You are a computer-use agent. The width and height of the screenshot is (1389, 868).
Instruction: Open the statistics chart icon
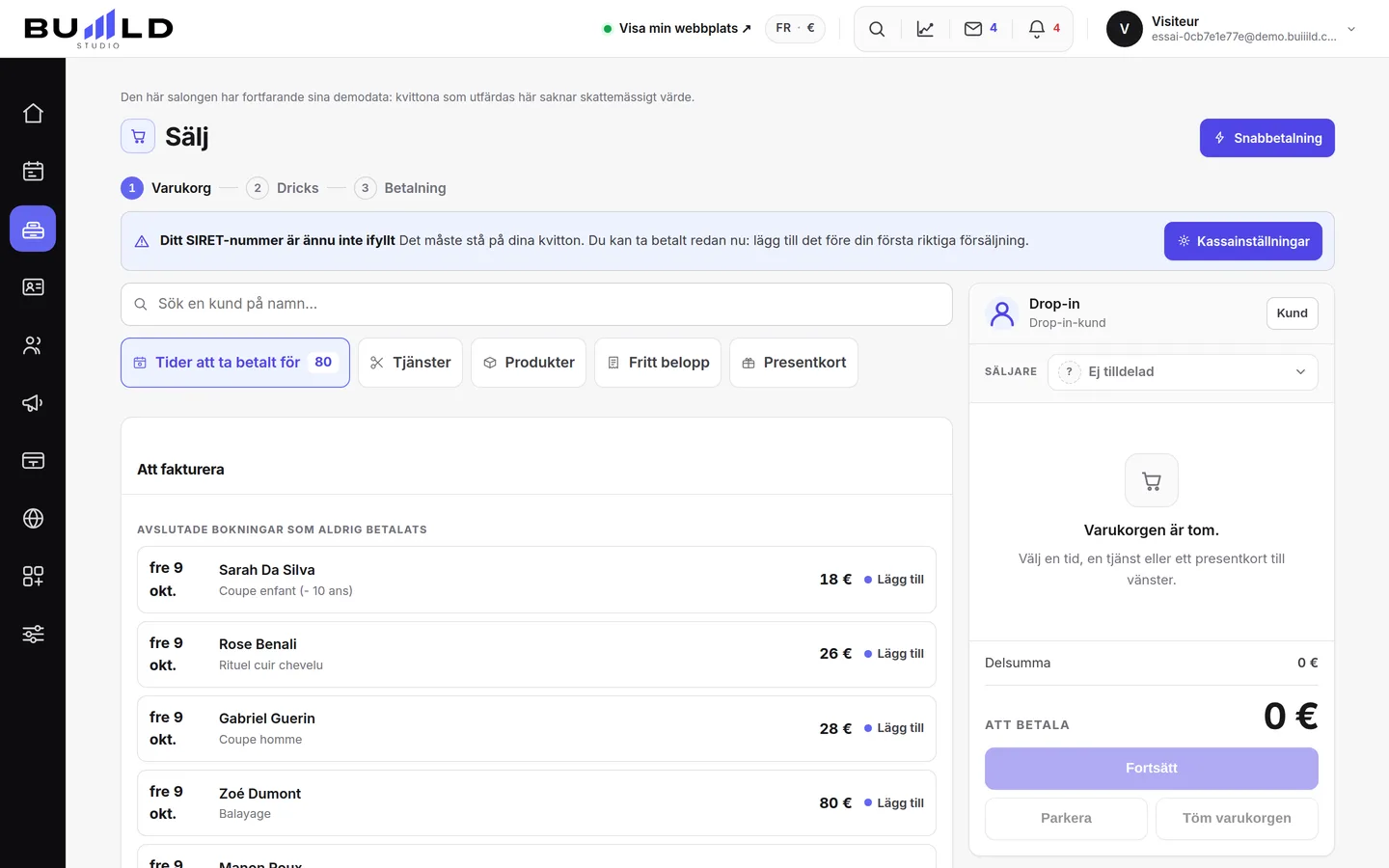pyautogui.click(x=925, y=29)
